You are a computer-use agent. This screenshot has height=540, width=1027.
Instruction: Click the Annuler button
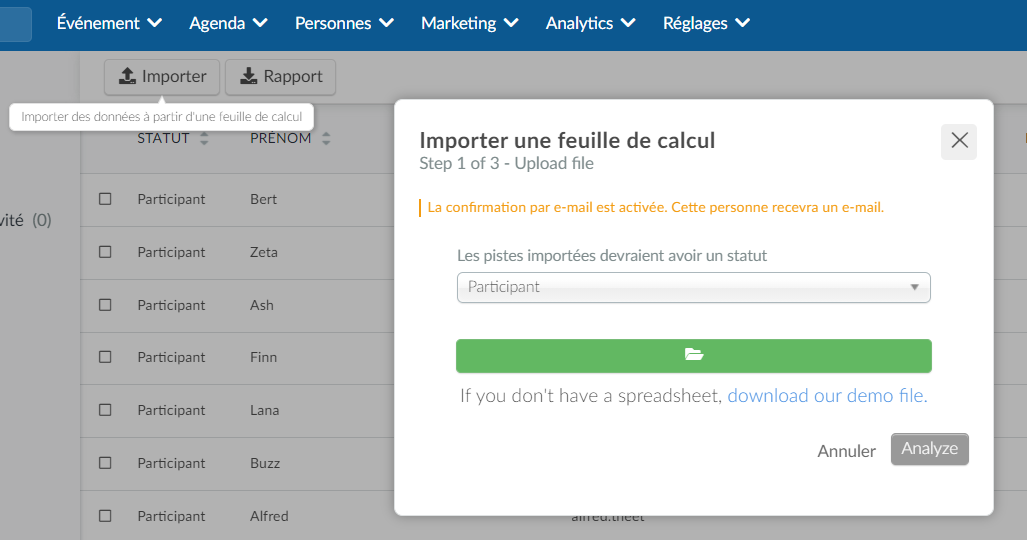pyautogui.click(x=846, y=451)
